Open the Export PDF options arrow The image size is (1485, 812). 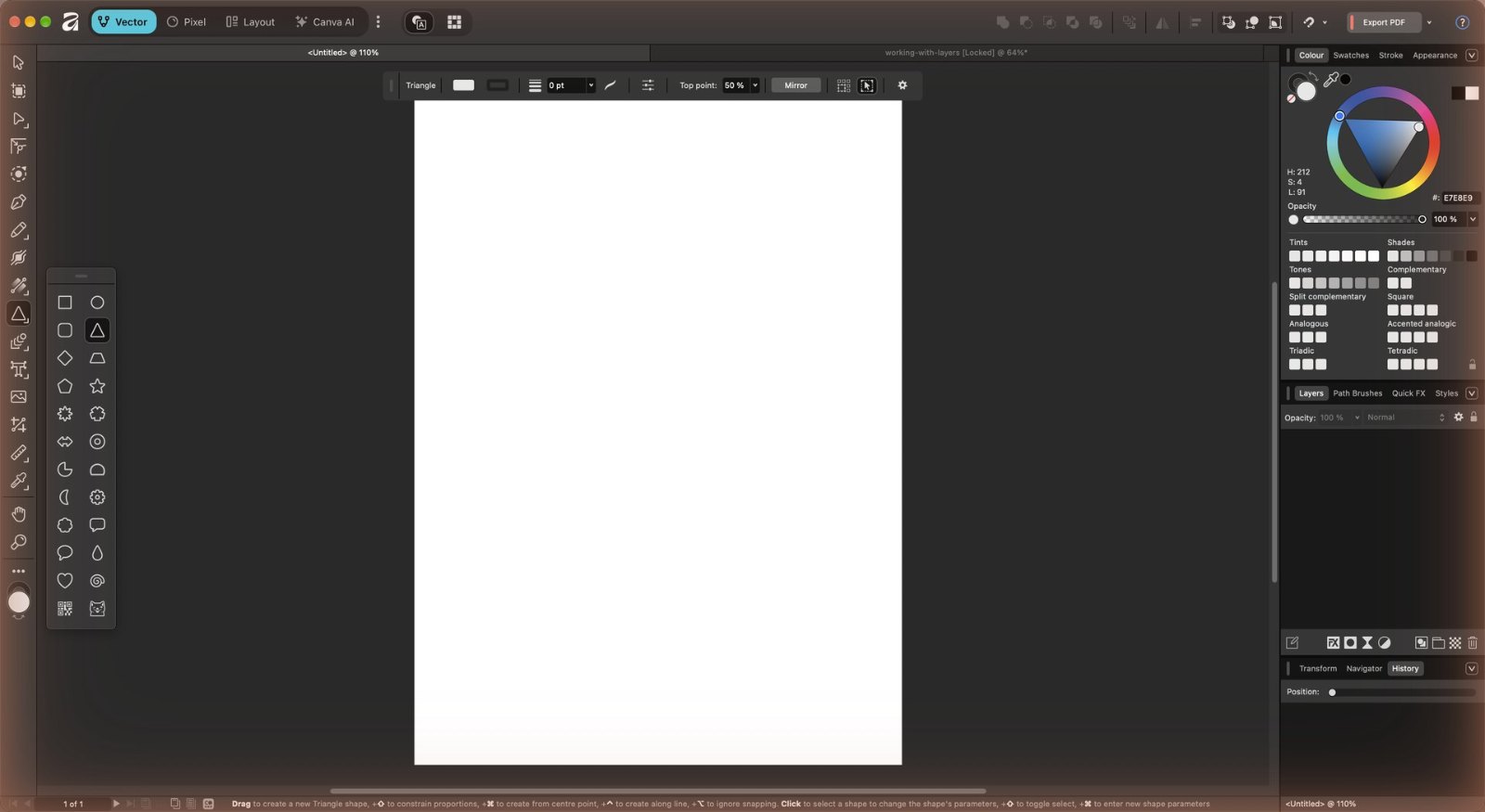pos(1429,22)
